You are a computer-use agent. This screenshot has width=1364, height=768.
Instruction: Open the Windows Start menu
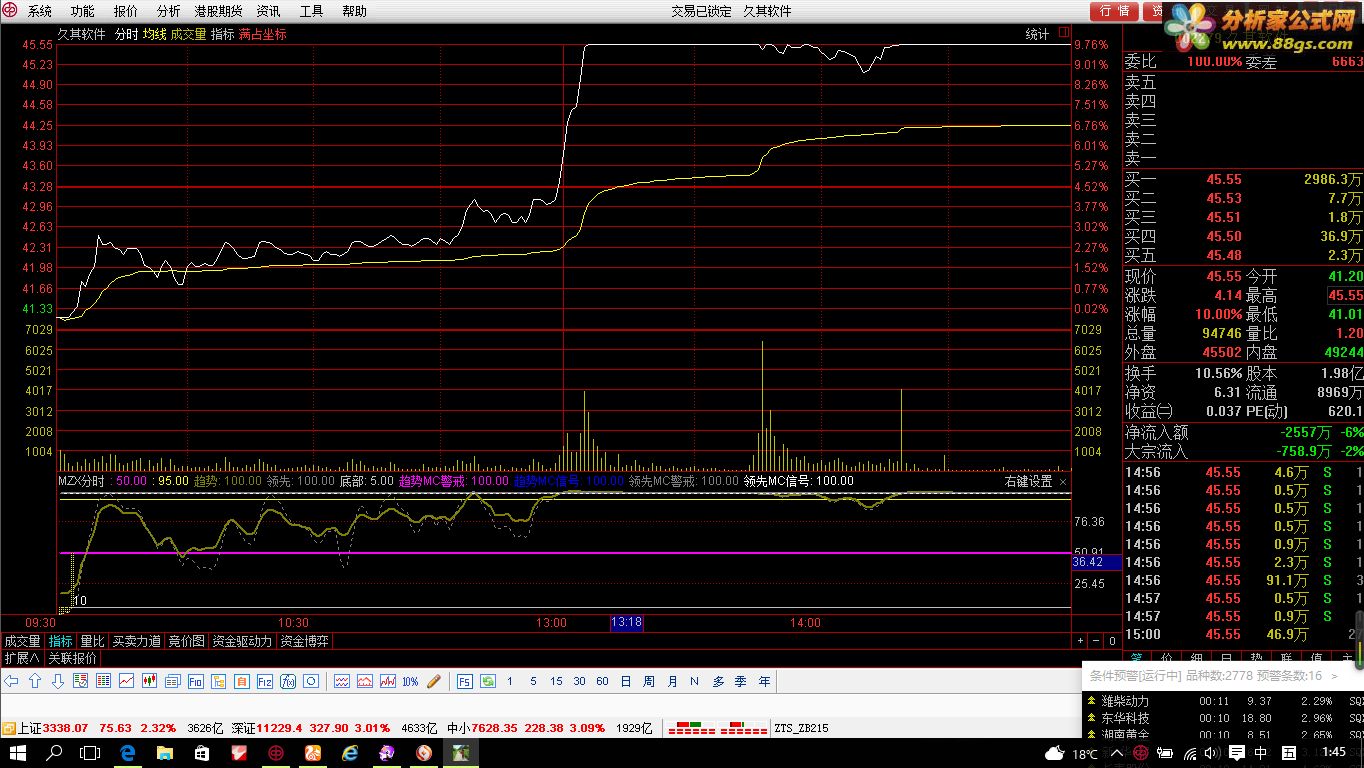click(x=18, y=753)
